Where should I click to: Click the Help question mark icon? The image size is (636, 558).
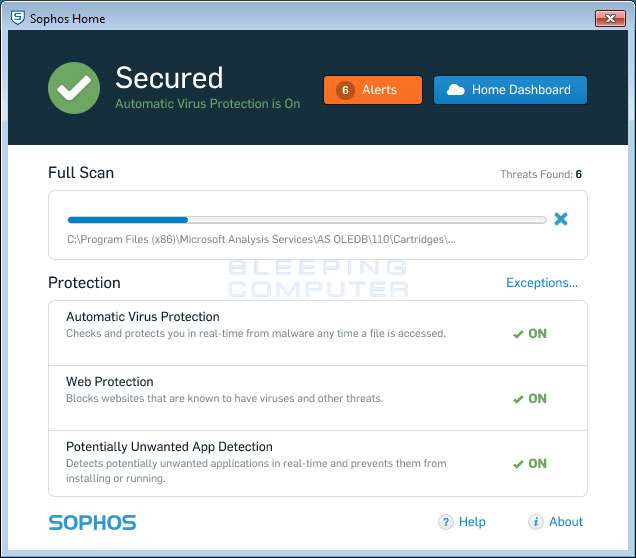pyautogui.click(x=446, y=522)
